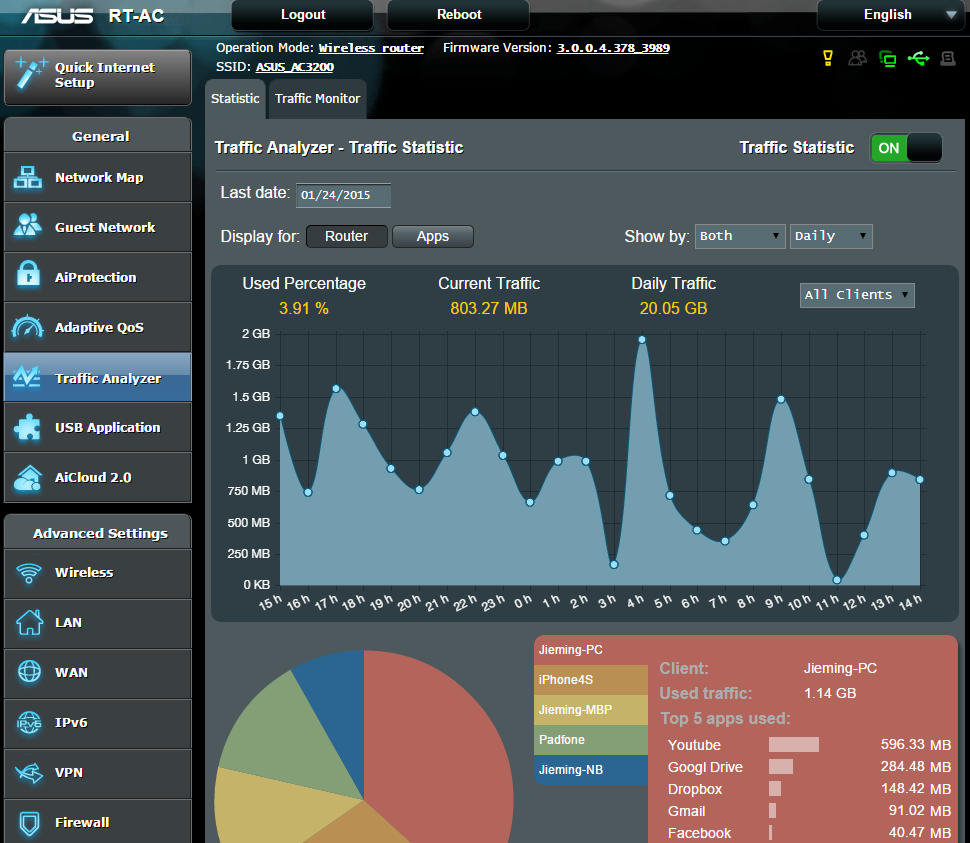The width and height of the screenshot is (970, 843).
Task: Display traffic for Apps
Action: click(x=433, y=236)
